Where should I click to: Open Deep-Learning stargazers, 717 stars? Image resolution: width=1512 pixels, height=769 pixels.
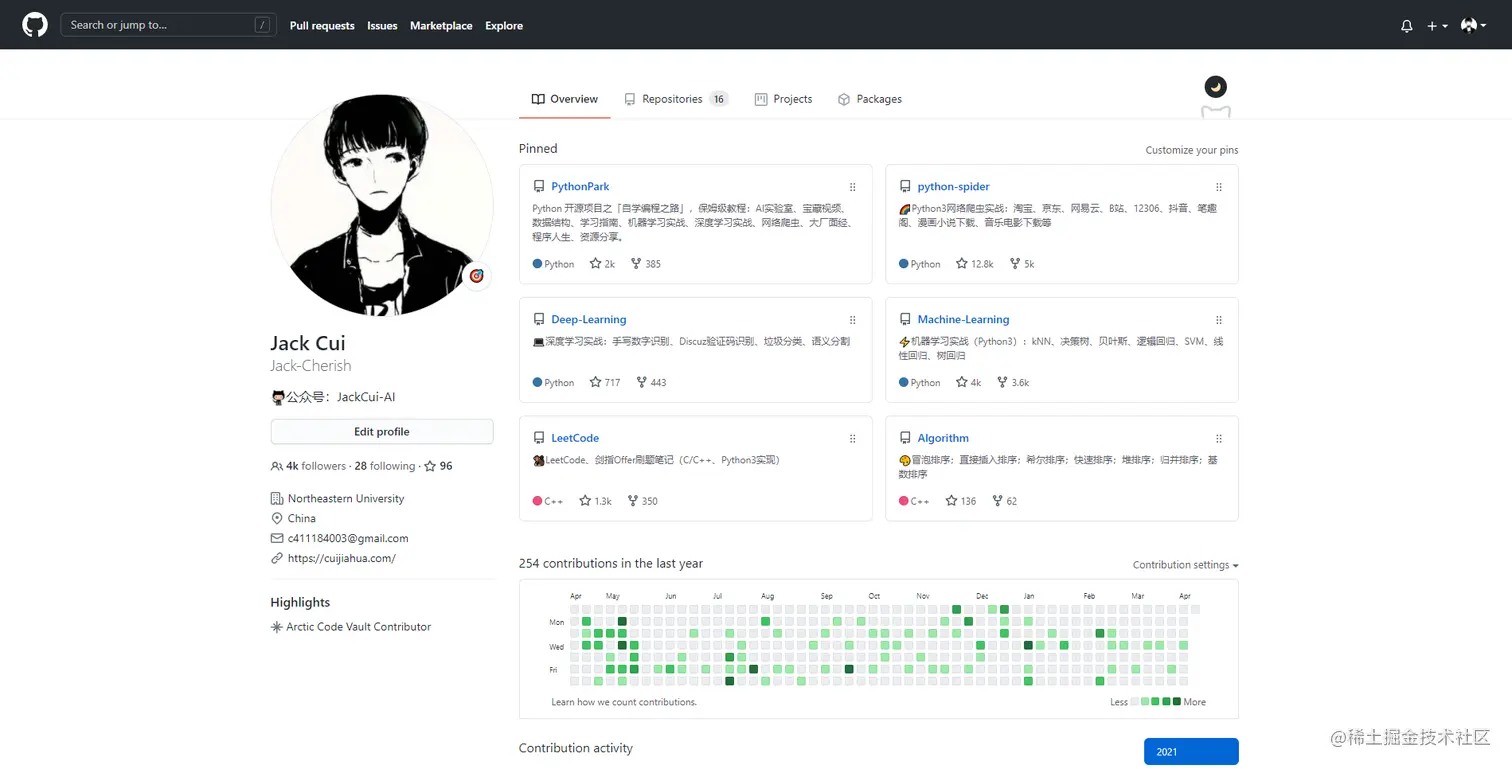605,382
